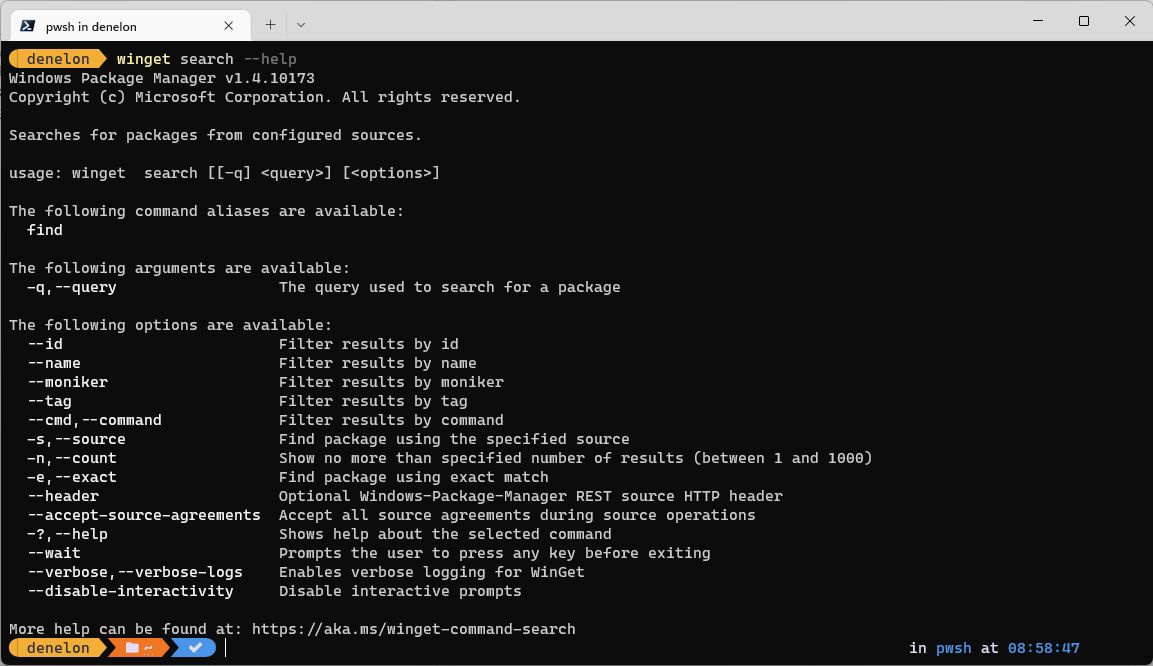1153x666 pixels.
Task: Open the aka.ms/winget-command-search link
Action: point(413,629)
